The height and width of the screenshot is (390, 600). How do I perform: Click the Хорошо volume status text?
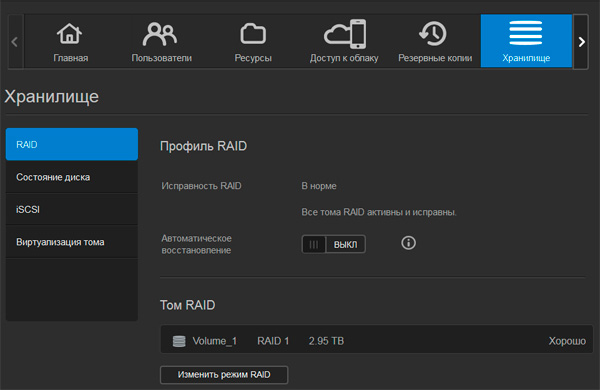coord(567,341)
